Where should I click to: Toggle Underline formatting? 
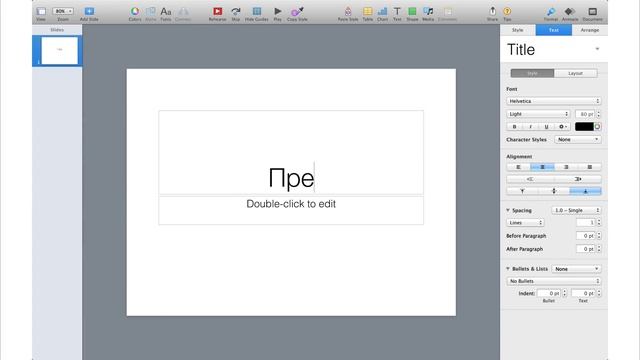pyautogui.click(x=546, y=127)
